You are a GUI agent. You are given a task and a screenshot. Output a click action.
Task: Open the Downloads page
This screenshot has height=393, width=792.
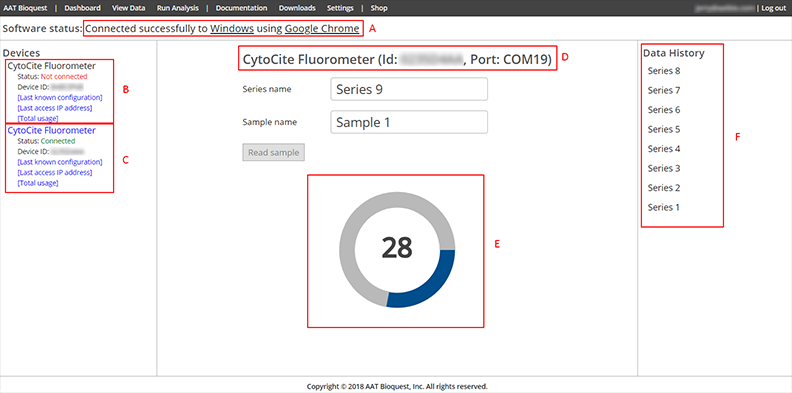pyautogui.click(x=297, y=8)
